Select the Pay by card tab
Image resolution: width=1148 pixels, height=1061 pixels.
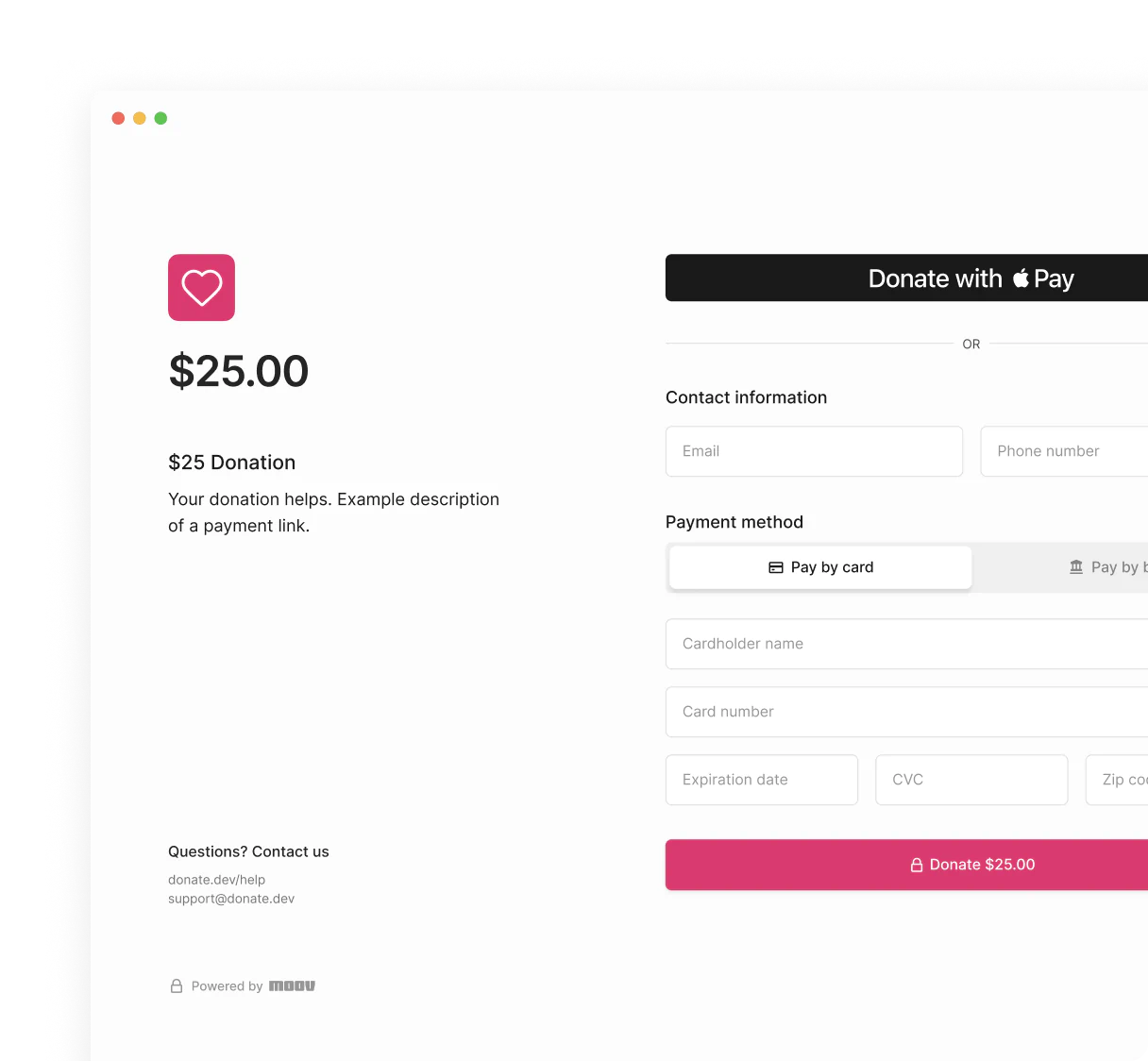(x=820, y=567)
